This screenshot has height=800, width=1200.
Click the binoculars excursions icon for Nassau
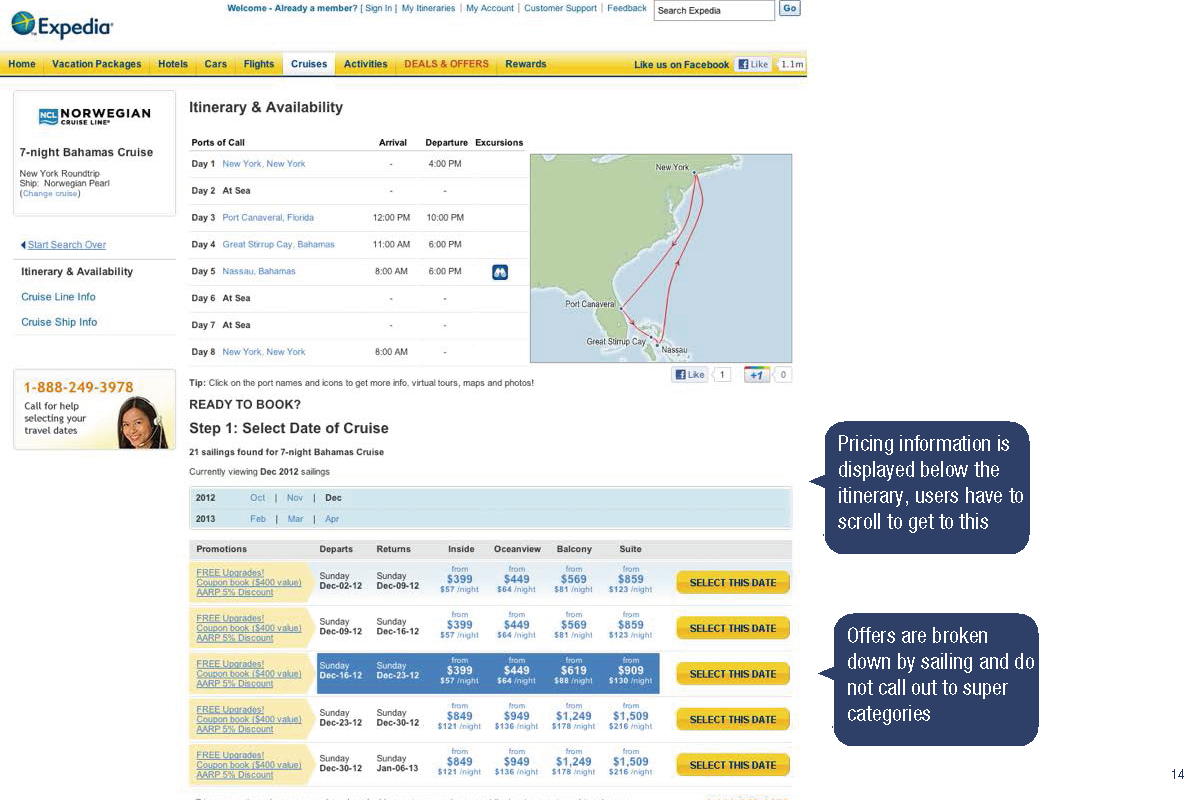[x=500, y=272]
